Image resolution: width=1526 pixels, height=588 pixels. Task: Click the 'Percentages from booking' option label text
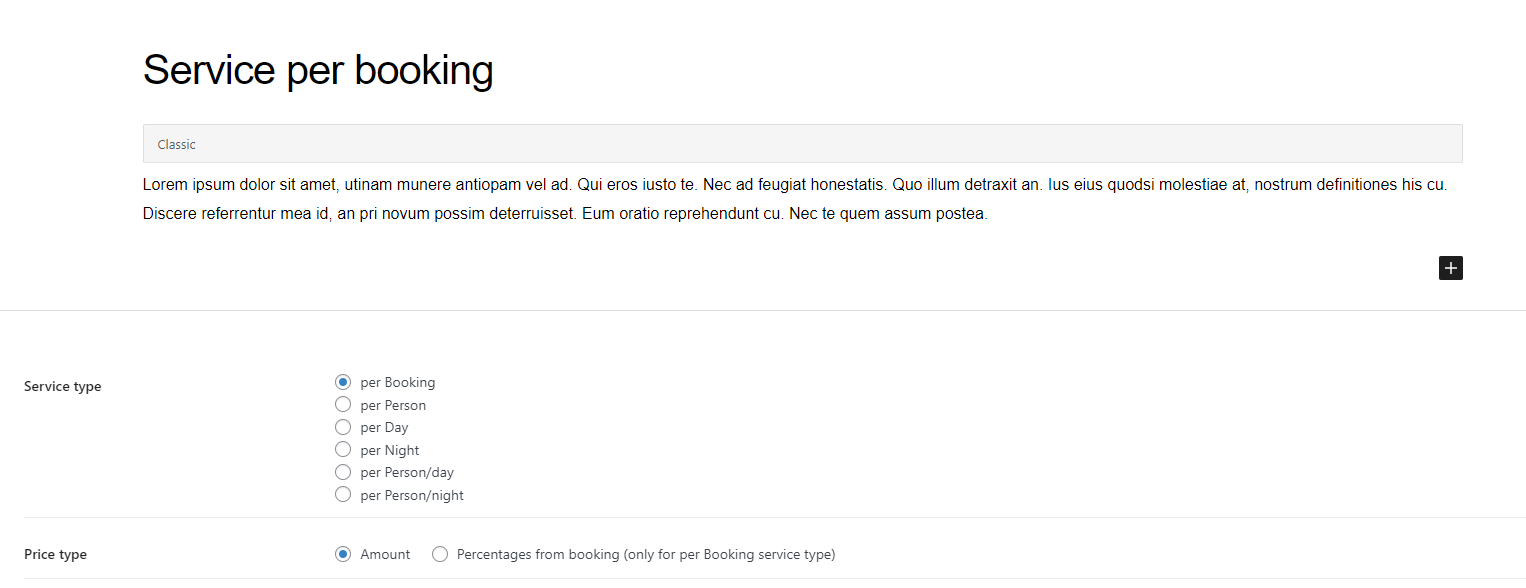click(x=645, y=554)
